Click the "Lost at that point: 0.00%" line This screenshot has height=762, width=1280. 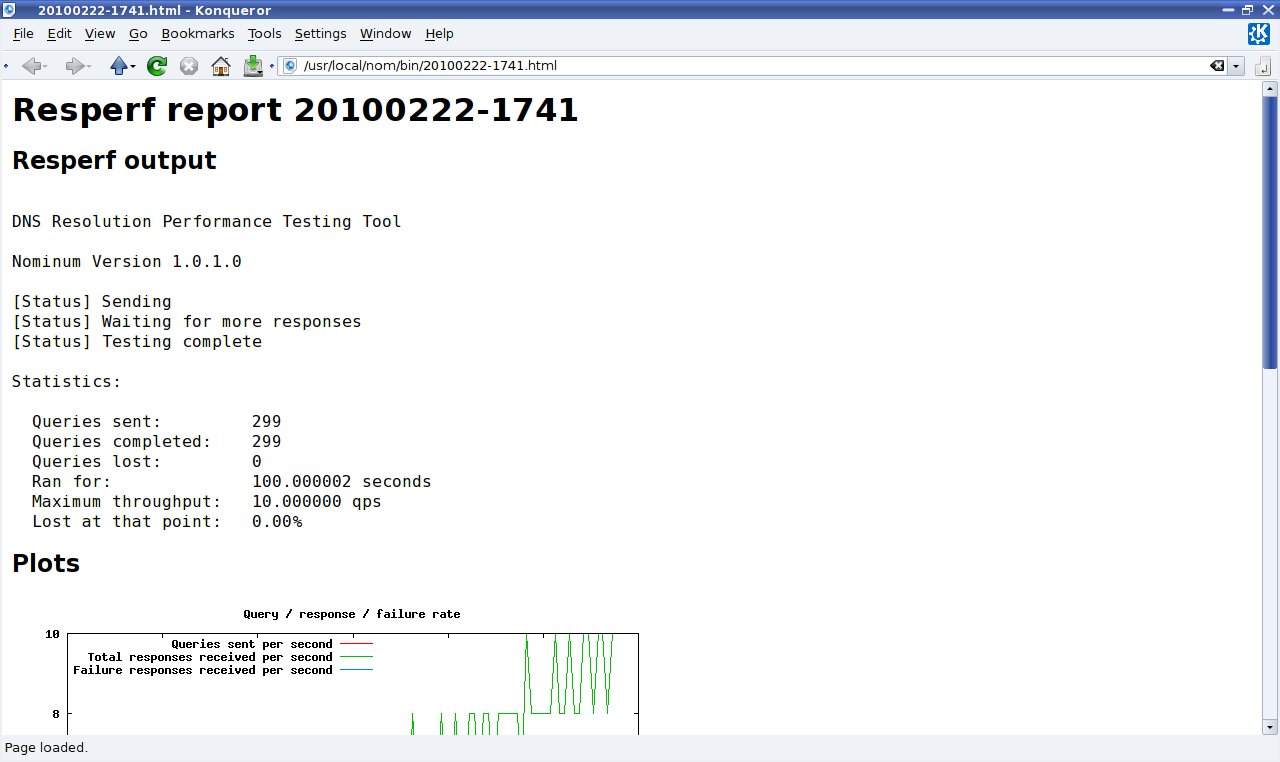[167, 522]
